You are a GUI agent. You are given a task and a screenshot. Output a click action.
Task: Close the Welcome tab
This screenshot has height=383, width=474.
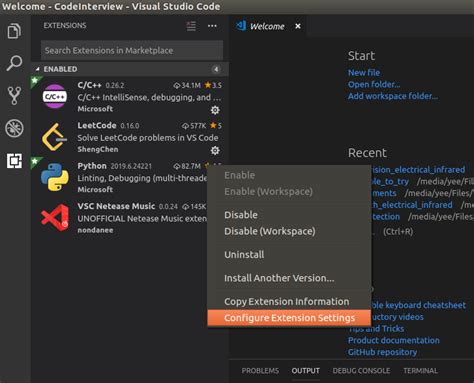coord(298,26)
